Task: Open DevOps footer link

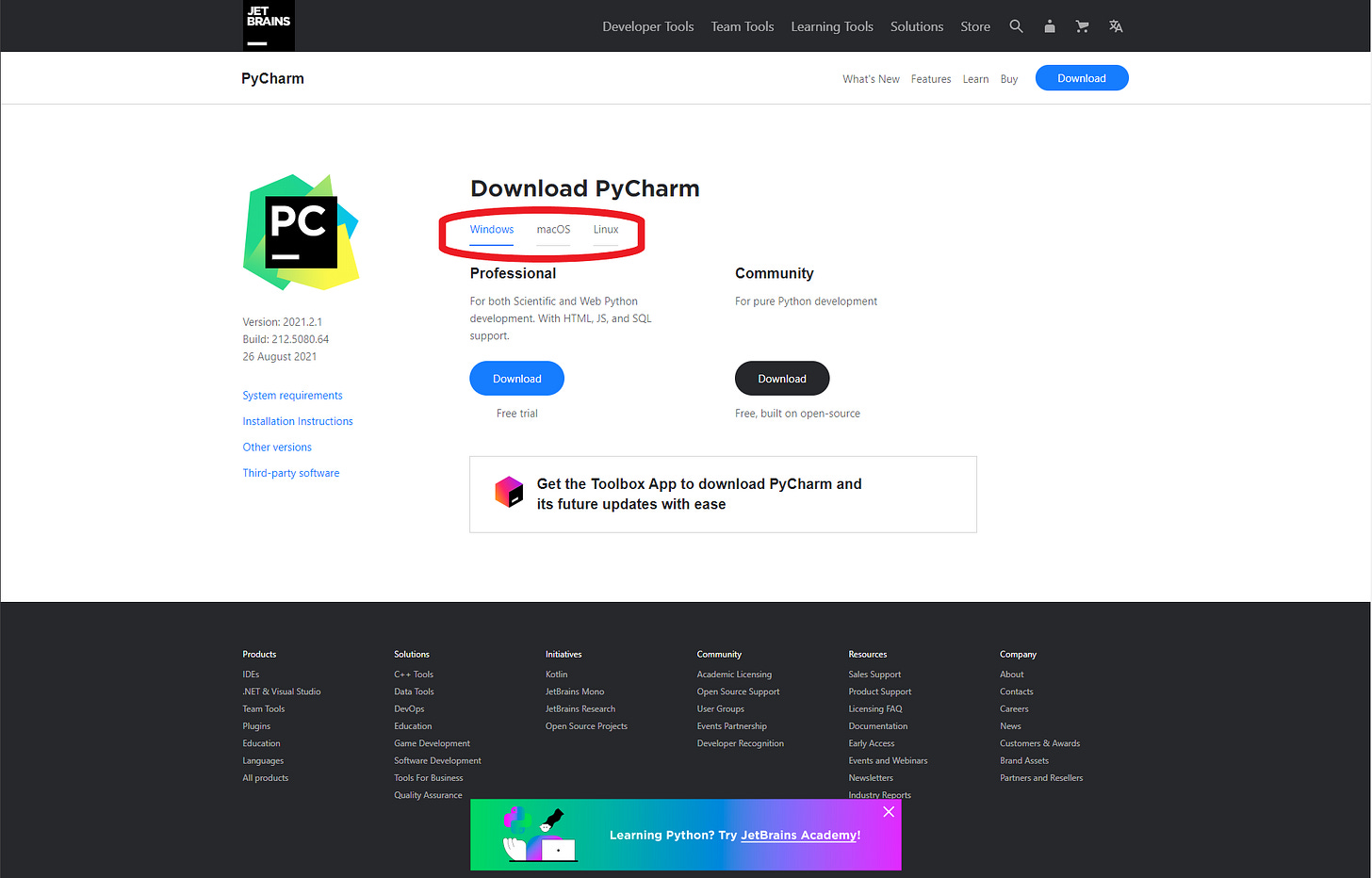Action: 409,709
